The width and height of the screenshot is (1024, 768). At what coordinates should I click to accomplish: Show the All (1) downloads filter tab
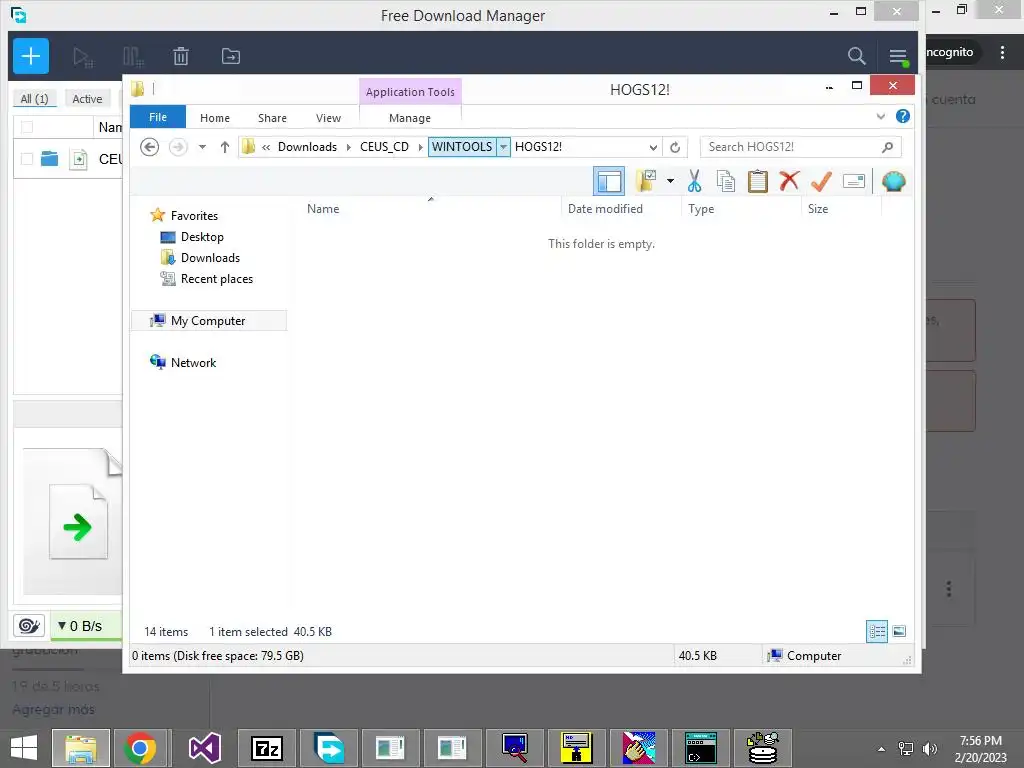tap(35, 99)
